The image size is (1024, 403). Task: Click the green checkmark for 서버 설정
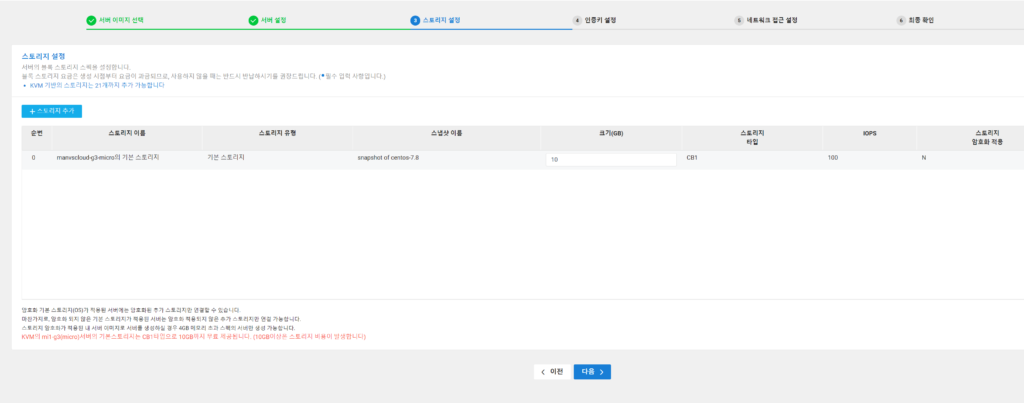pos(254,20)
